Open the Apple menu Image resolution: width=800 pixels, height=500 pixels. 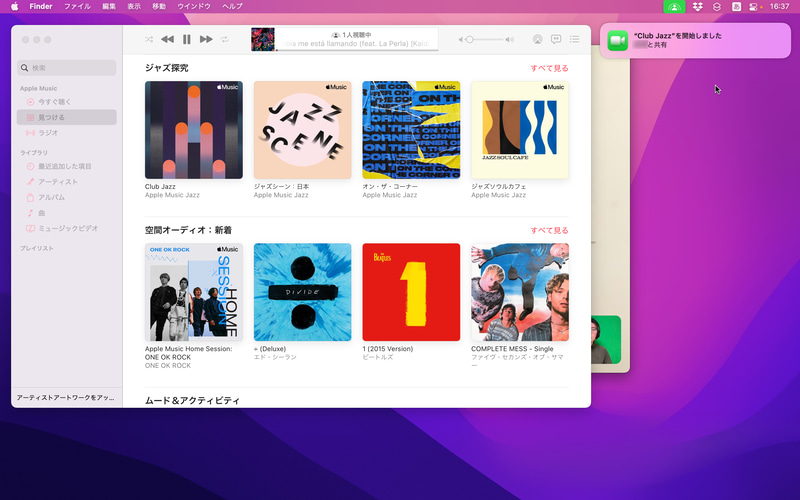[x=14, y=7]
